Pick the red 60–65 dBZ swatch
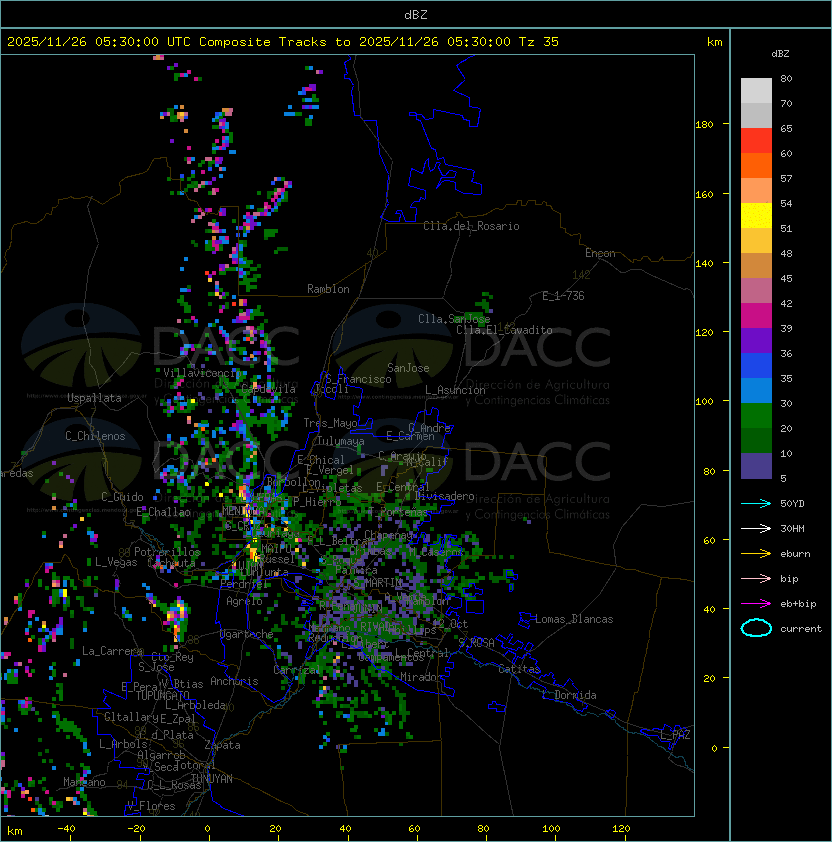 pyautogui.click(x=756, y=141)
